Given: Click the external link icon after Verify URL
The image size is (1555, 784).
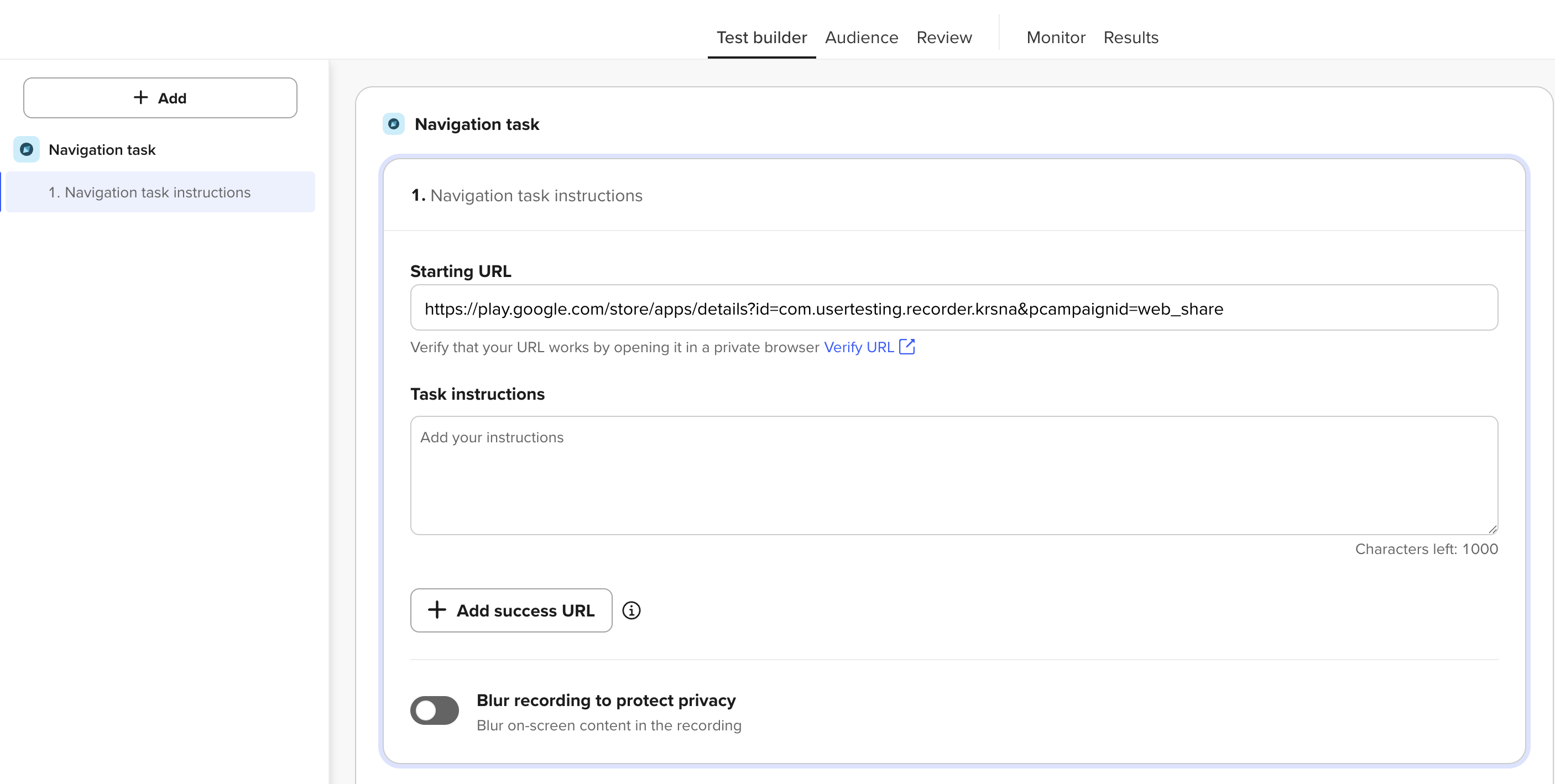Looking at the screenshot, I should [x=907, y=347].
